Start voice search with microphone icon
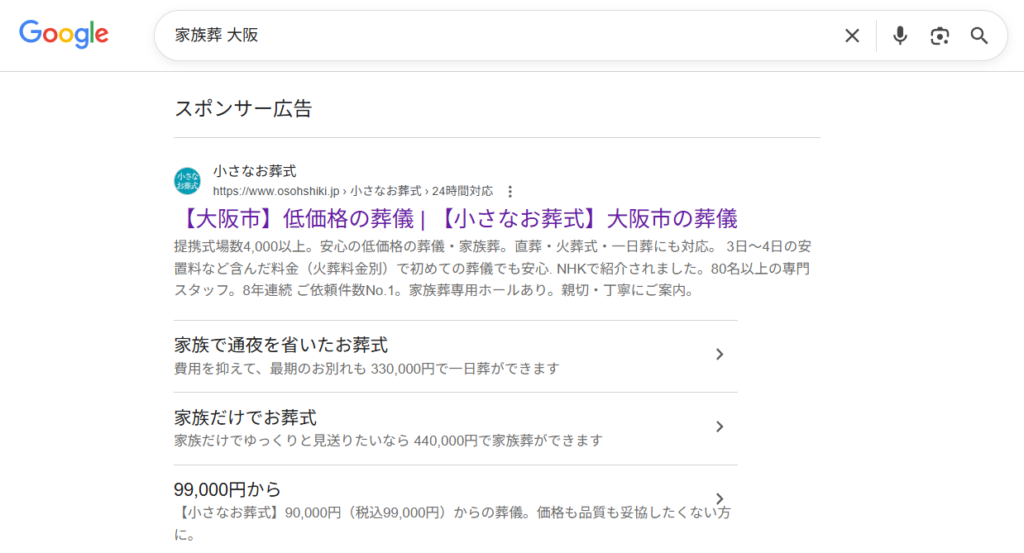Viewport: 1024px width, 553px height. (900, 35)
